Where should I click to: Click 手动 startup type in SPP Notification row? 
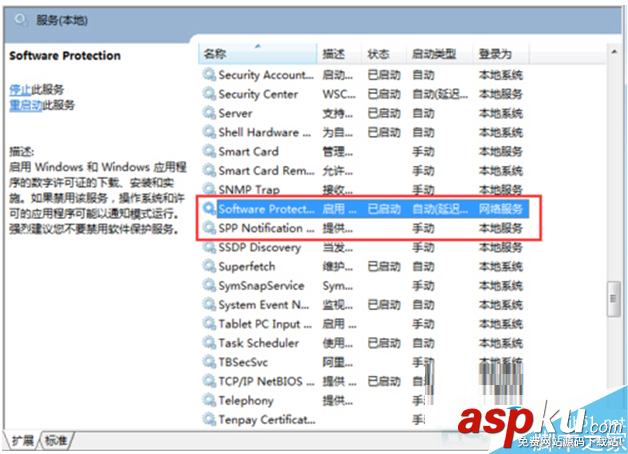(x=423, y=228)
